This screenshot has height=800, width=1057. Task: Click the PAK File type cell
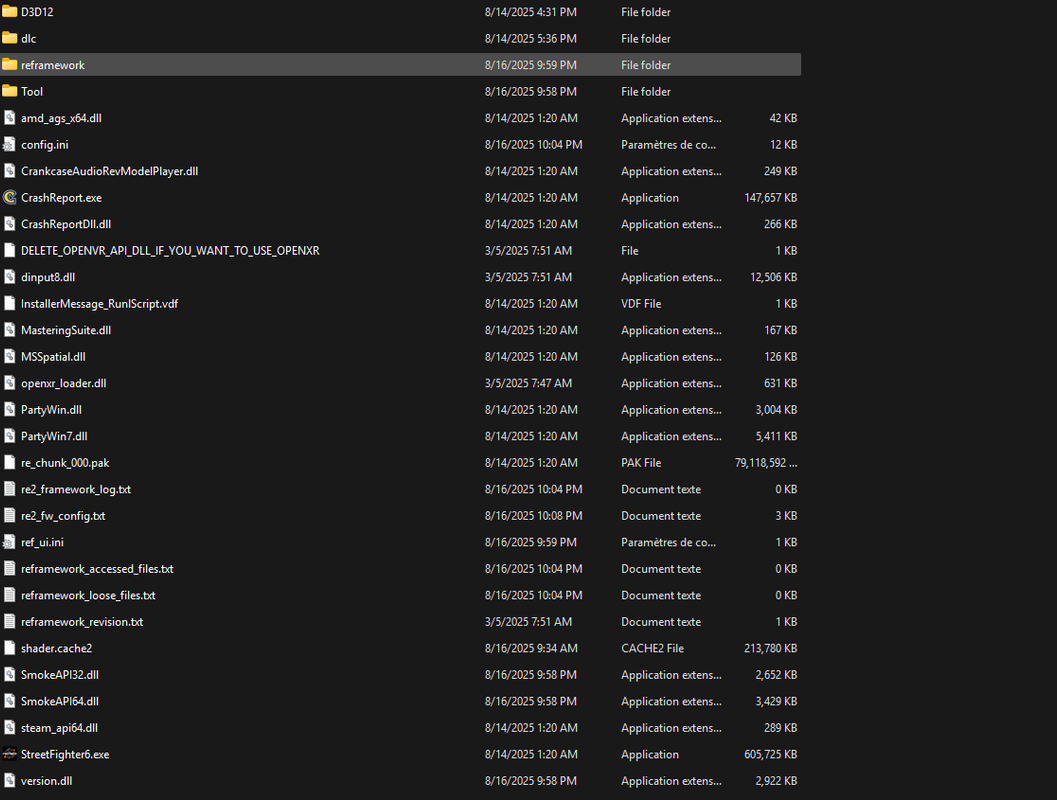pyautogui.click(x=641, y=462)
